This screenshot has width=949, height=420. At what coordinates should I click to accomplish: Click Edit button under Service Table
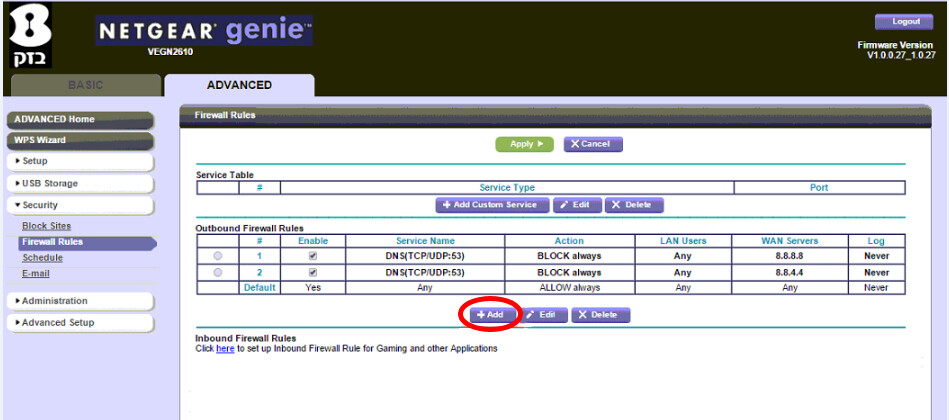coord(577,205)
